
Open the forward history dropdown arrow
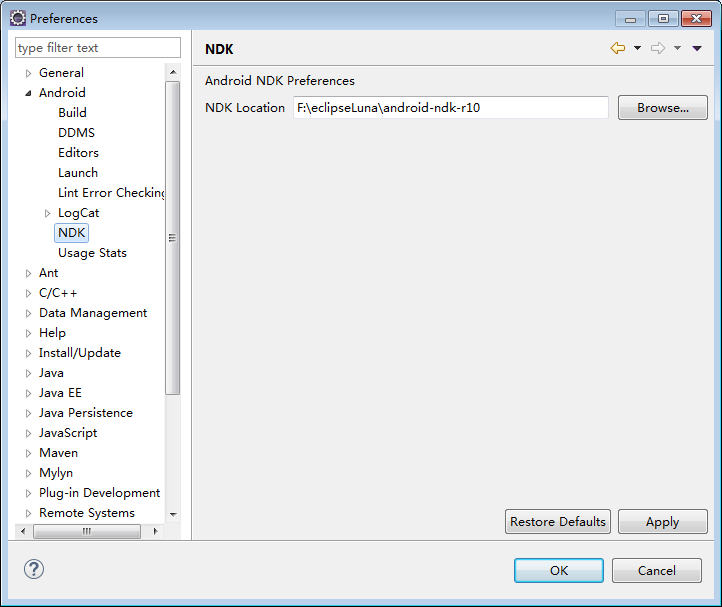677,48
